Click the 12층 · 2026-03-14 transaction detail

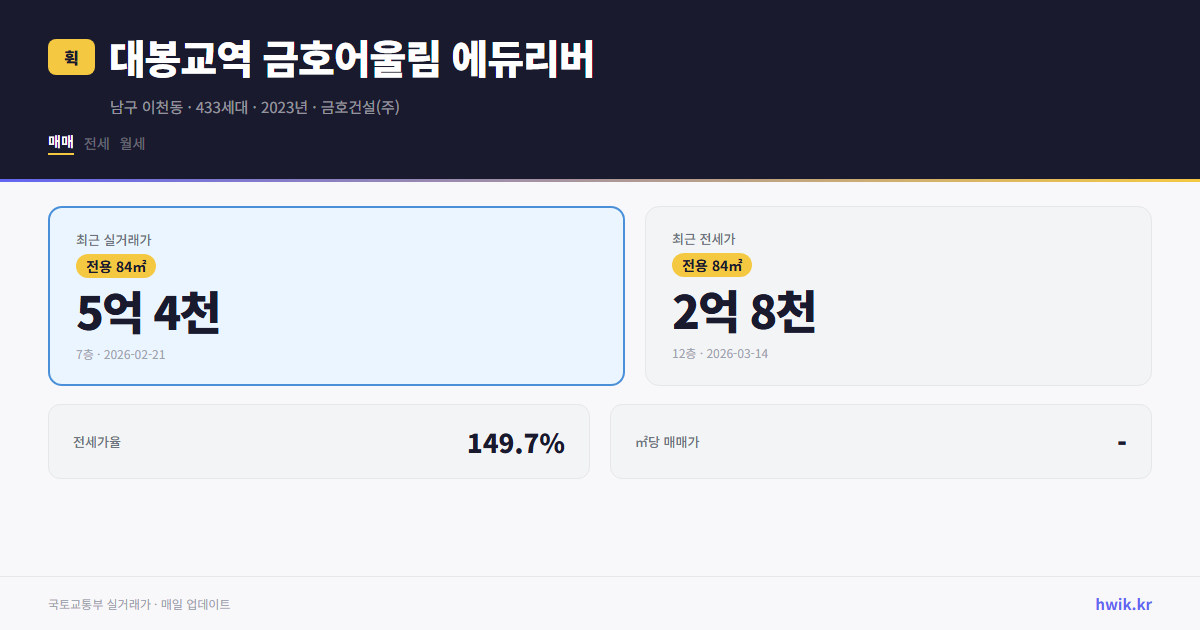click(723, 353)
